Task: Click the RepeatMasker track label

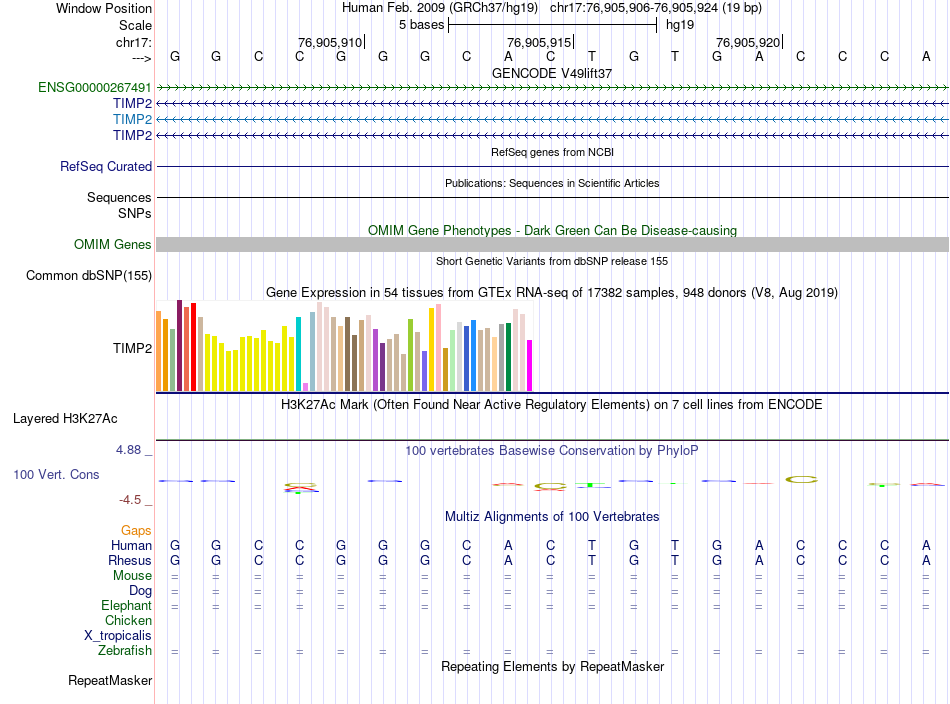Action: click(x=110, y=680)
